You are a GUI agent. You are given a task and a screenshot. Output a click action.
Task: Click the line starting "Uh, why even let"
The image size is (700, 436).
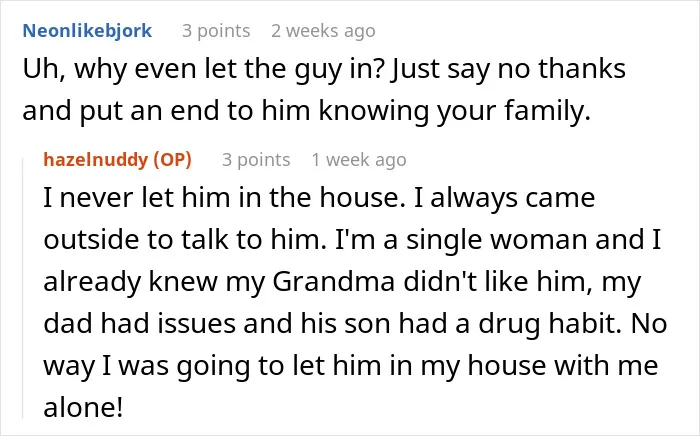[x=324, y=70]
